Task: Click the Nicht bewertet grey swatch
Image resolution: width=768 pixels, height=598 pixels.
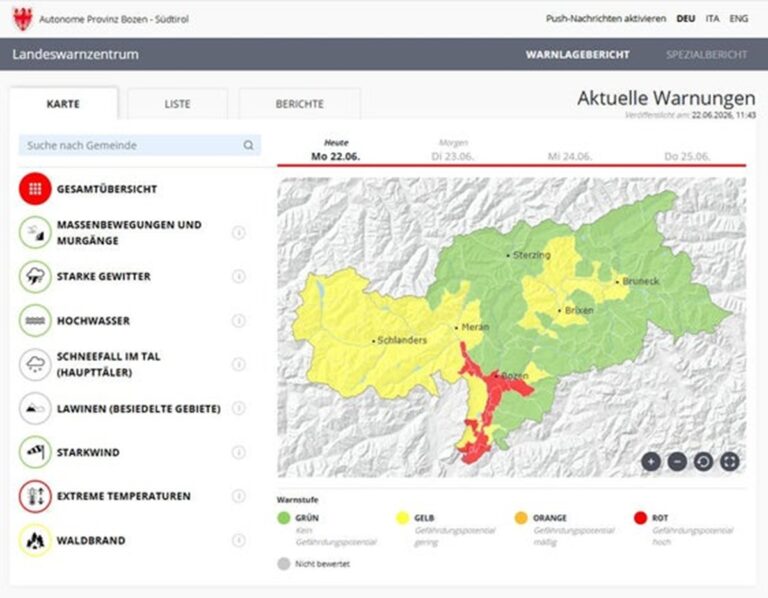Action: [x=284, y=564]
